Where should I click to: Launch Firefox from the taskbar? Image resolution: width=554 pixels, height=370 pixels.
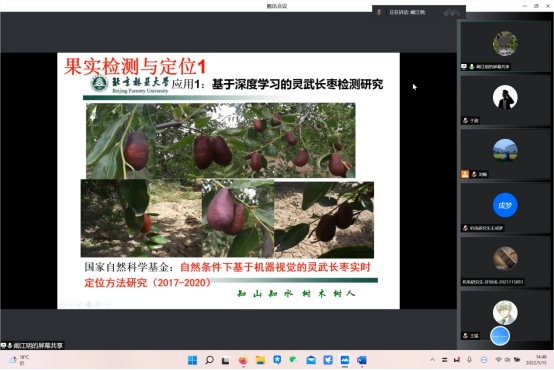click(243, 360)
